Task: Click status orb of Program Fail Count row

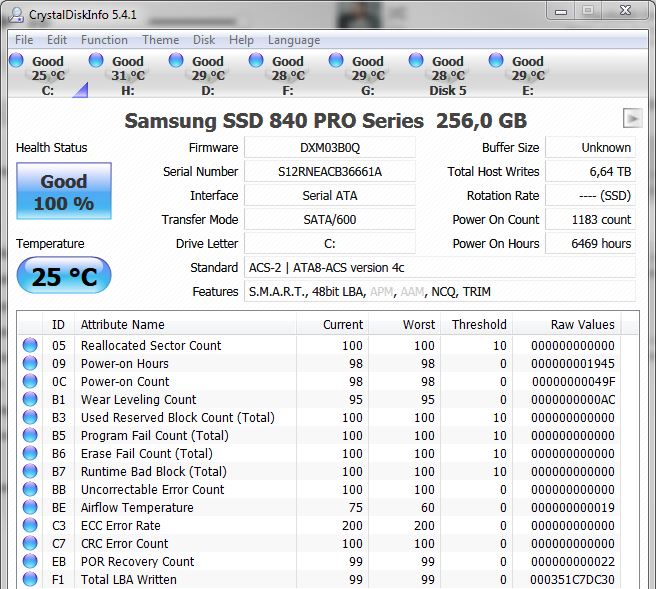Action: [x=30, y=435]
